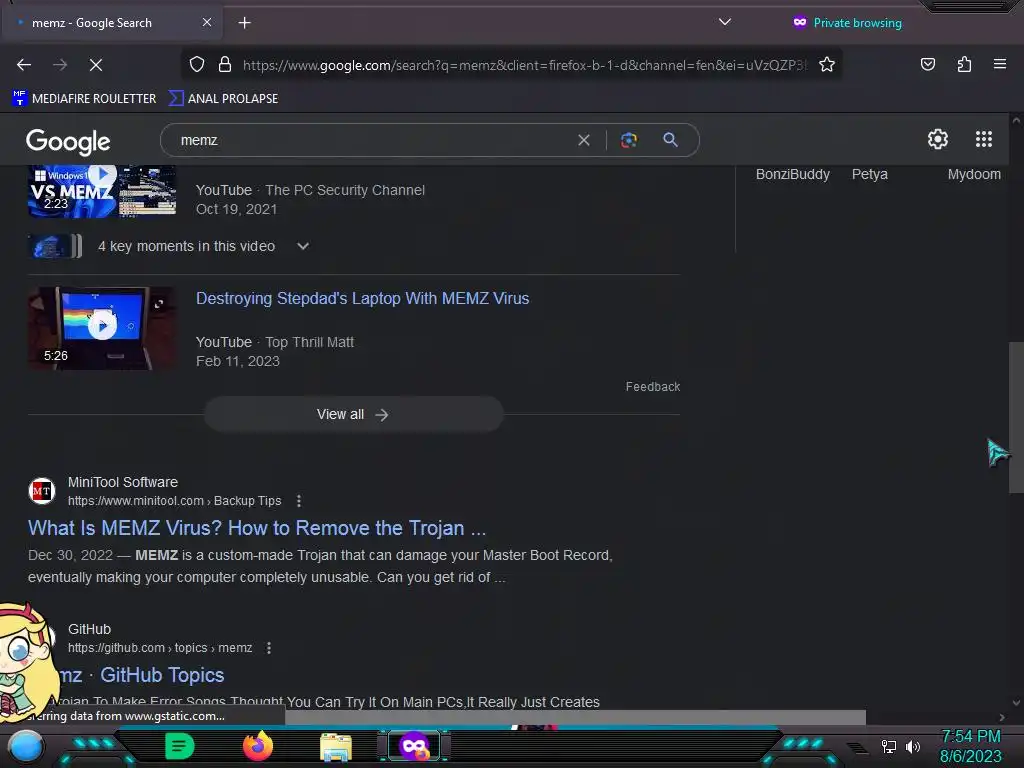Click View all videos button
Screen dimensions: 1024x768
pyautogui.click(x=353, y=415)
